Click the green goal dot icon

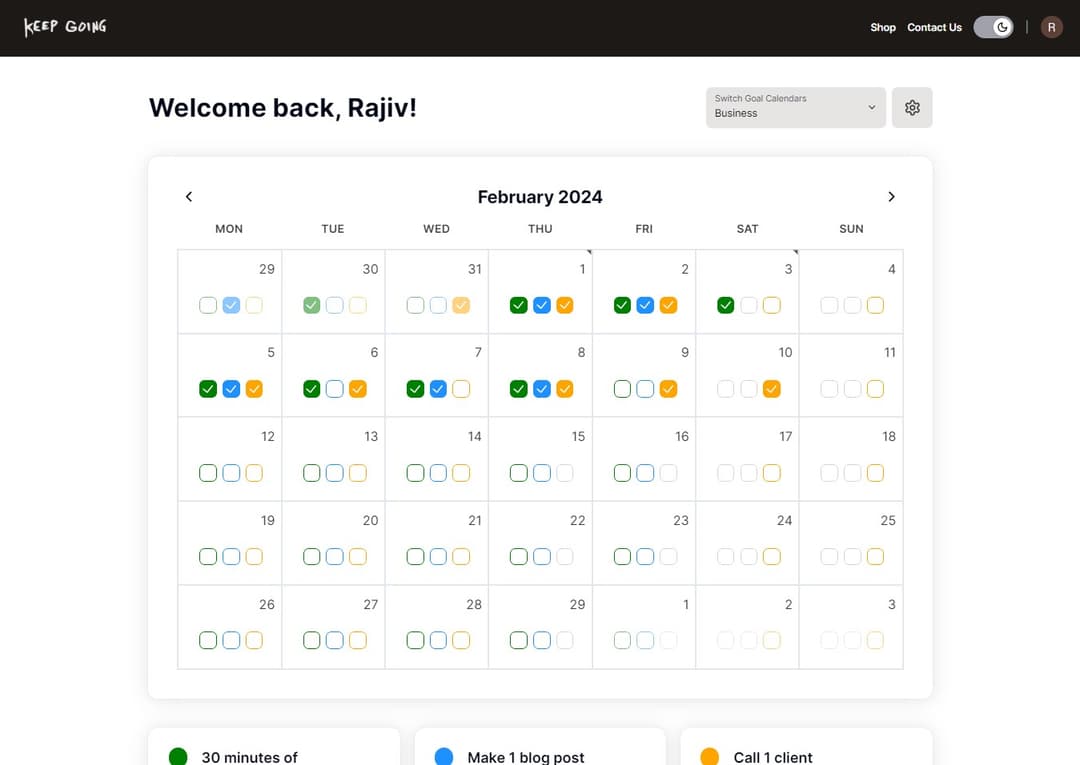click(178, 756)
